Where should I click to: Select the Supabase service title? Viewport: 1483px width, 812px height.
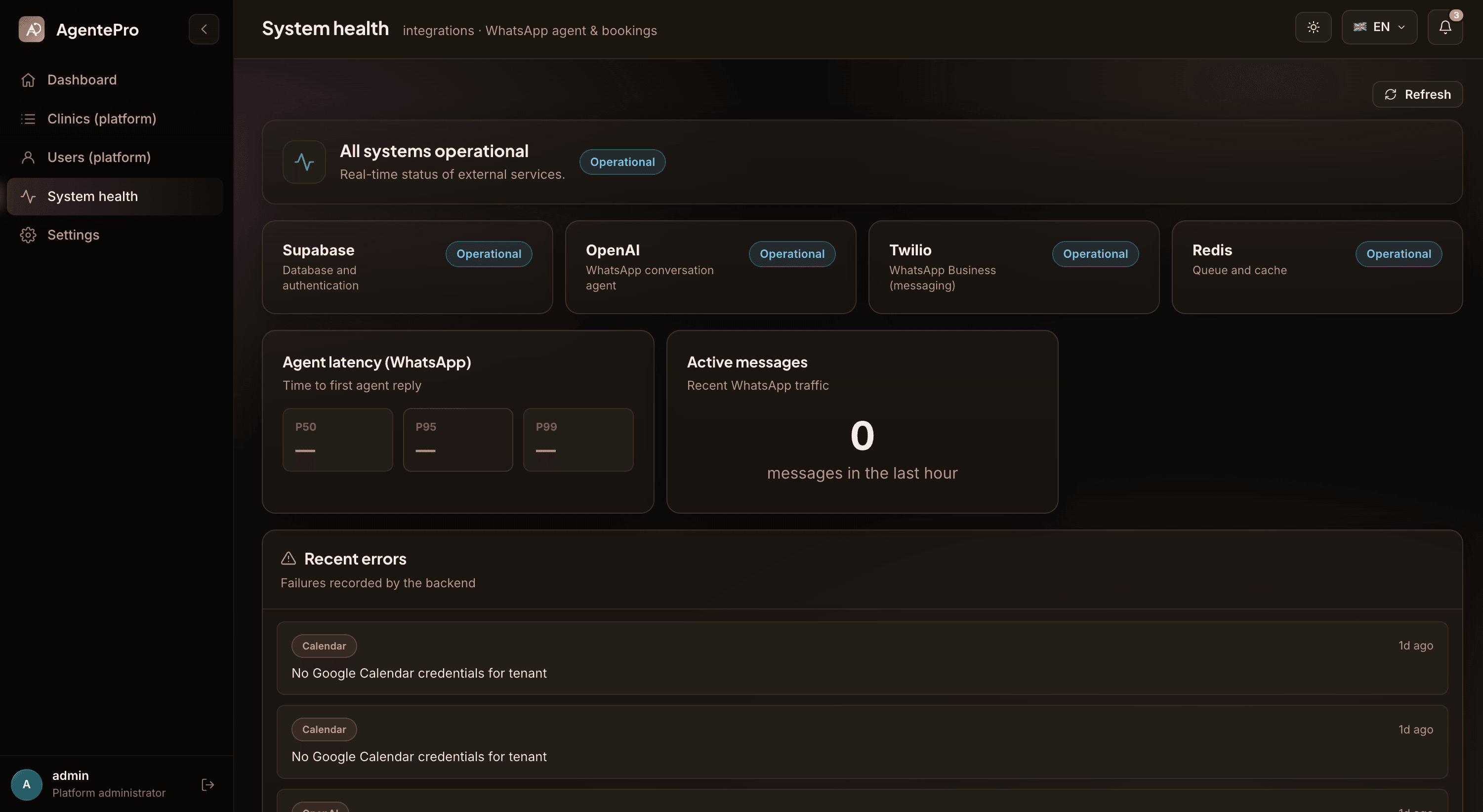click(318, 250)
